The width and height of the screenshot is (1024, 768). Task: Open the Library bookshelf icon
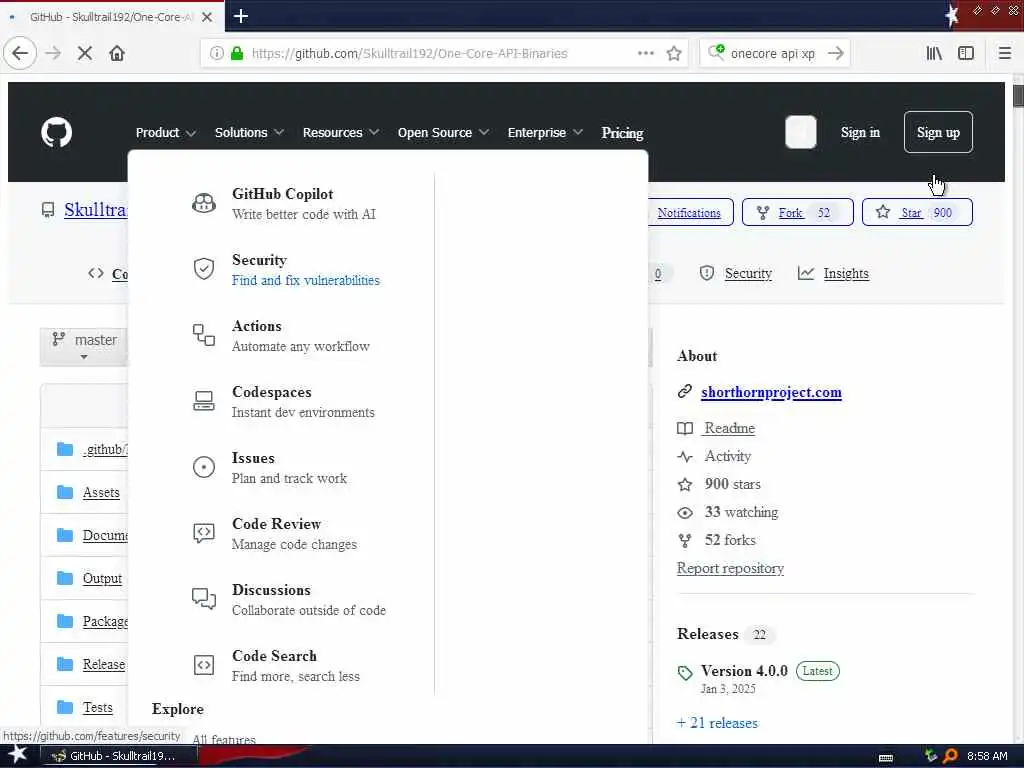(x=934, y=54)
